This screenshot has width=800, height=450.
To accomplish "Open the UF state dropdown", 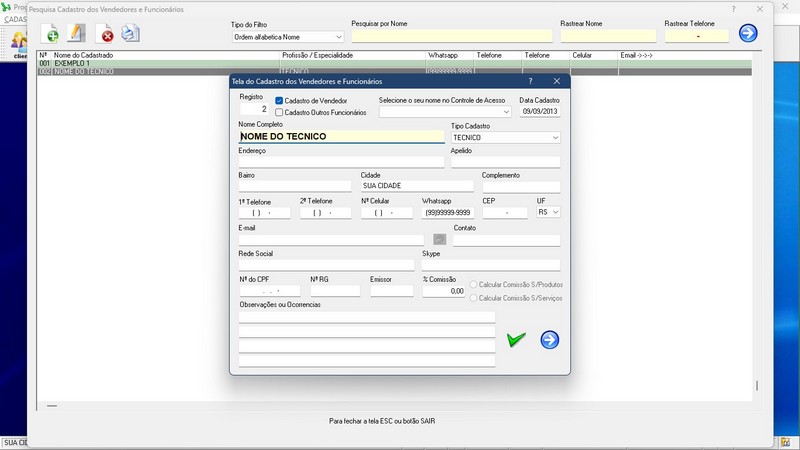I will [x=548, y=212].
